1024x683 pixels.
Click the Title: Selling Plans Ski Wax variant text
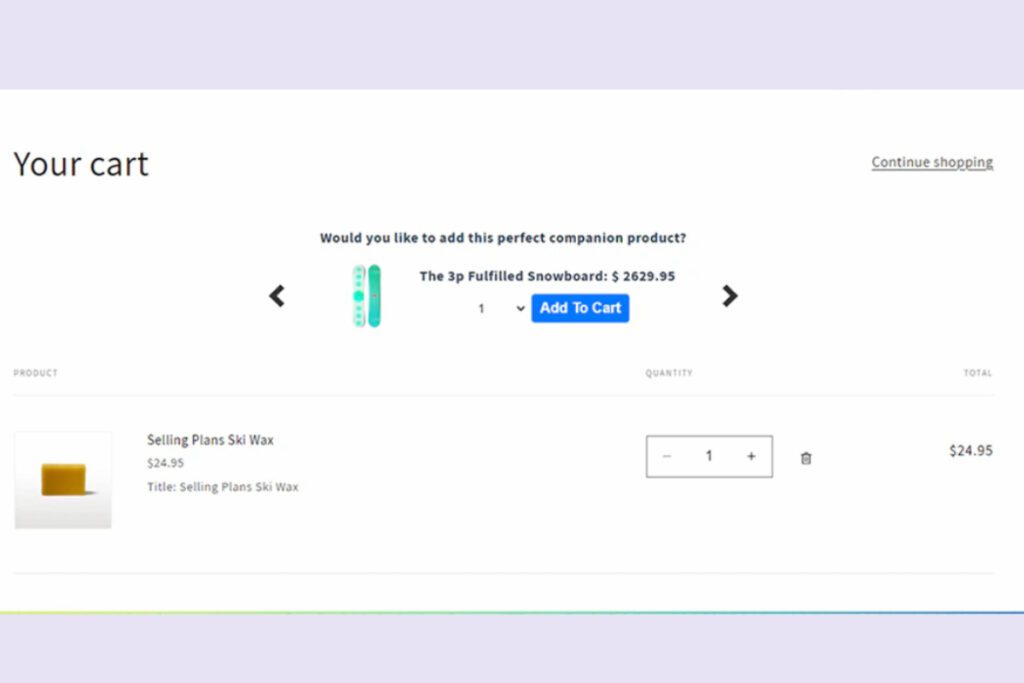point(222,487)
